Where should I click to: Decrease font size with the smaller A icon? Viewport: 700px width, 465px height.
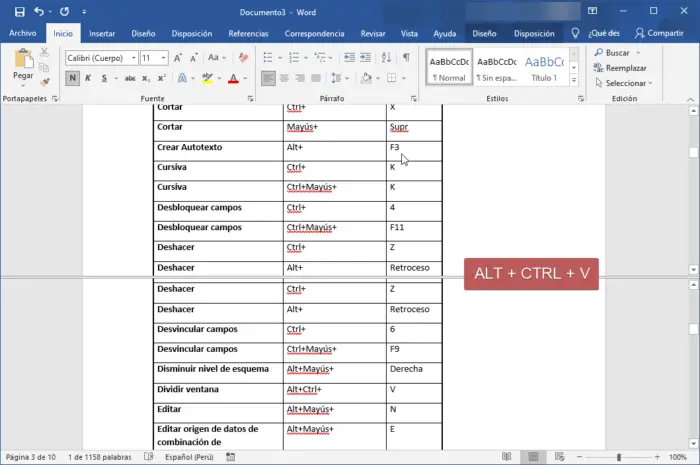pos(194,58)
